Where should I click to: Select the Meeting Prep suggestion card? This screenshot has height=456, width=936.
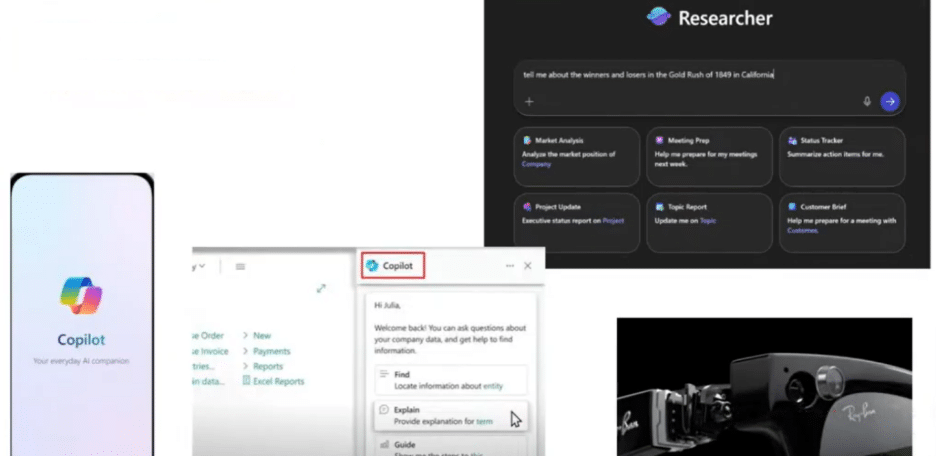coord(708,155)
